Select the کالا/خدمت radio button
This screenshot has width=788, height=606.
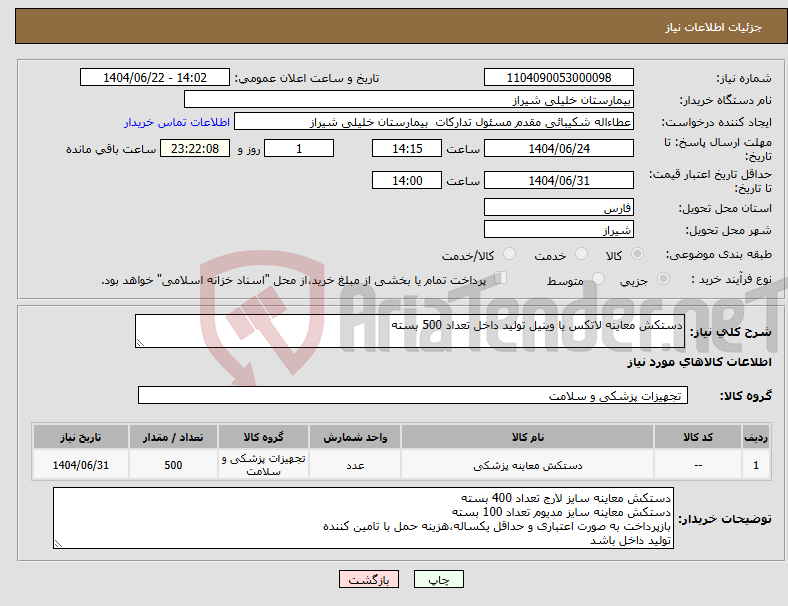(510, 254)
